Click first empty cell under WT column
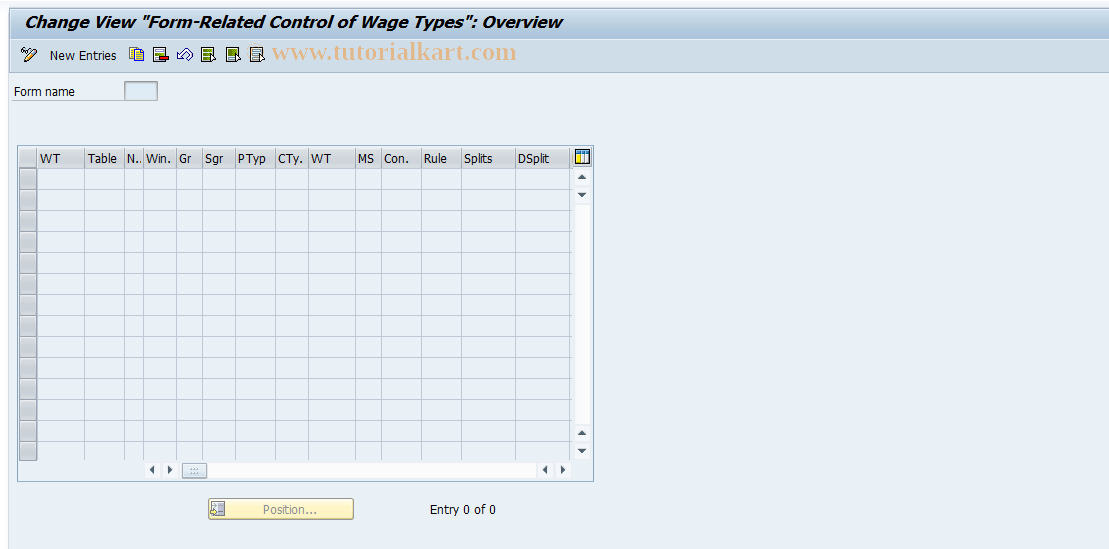The image size is (1109, 549). point(61,179)
